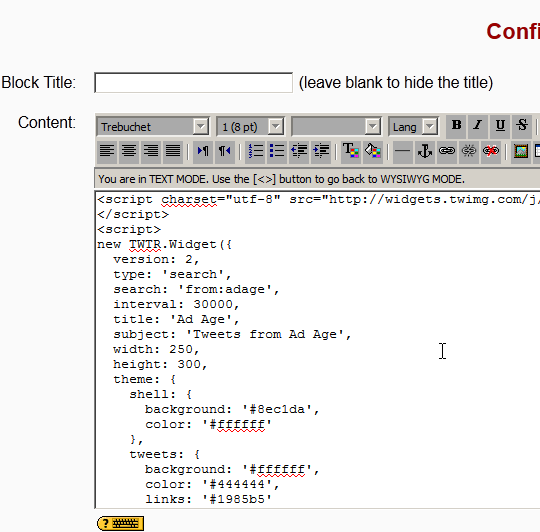The width and height of the screenshot is (540, 532).
Task: Click line "new TWTR.Widget({"
Action: tap(165, 244)
